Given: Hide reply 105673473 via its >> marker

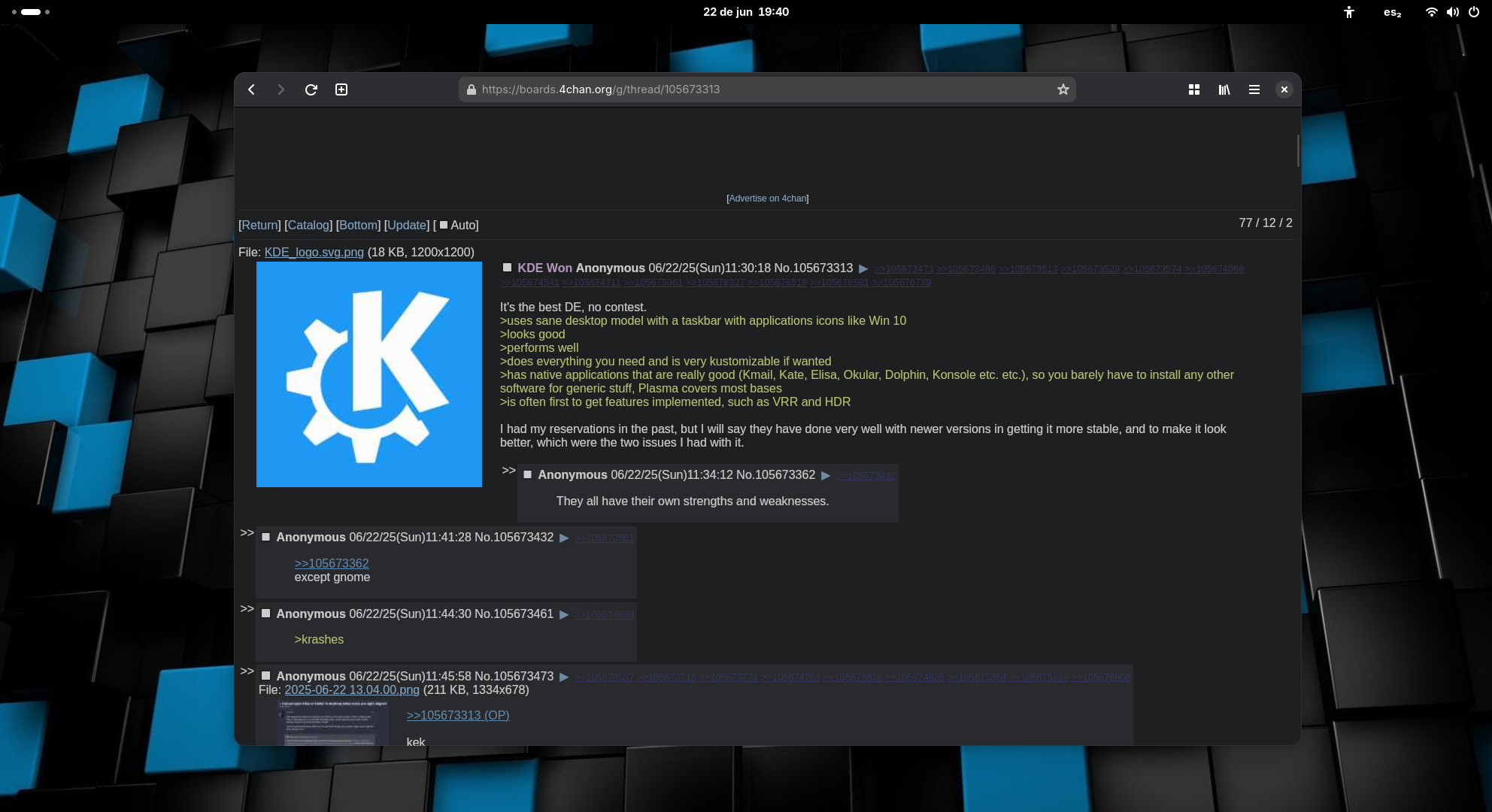Looking at the screenshot, I should [247, 671].
